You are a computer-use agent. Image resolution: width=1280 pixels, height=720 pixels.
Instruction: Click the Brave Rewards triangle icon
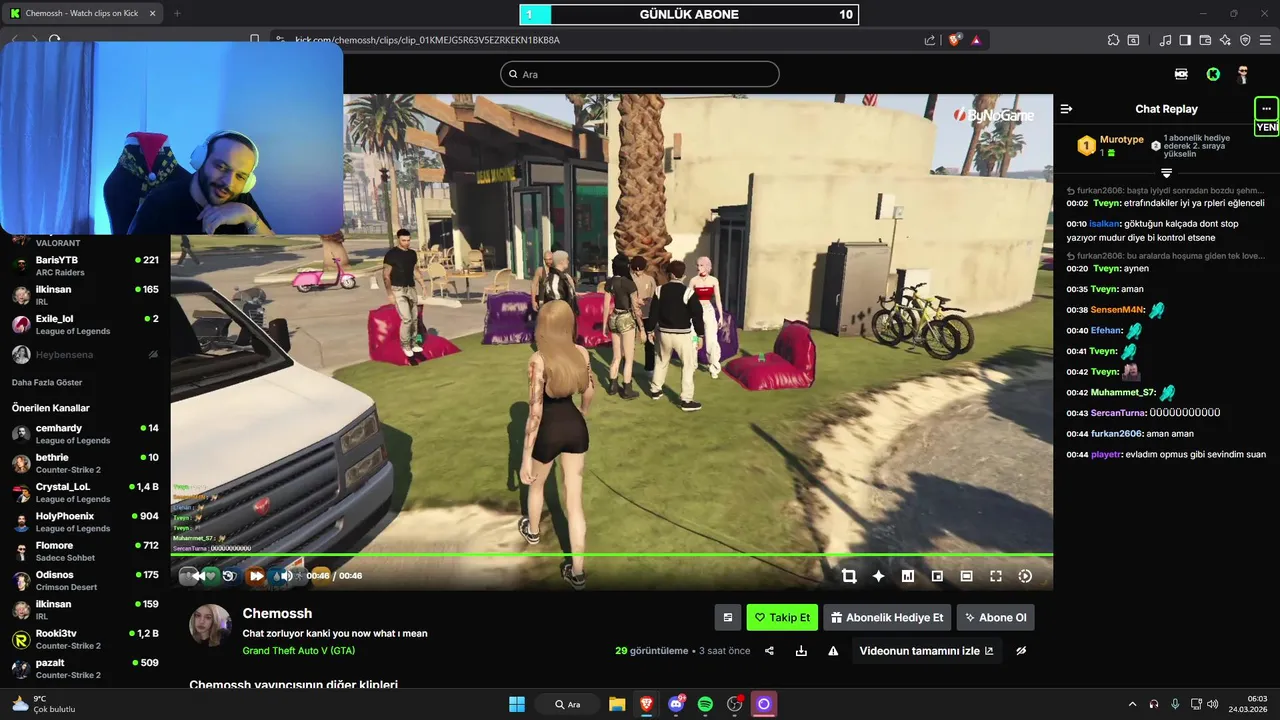(x=975, y=40)
